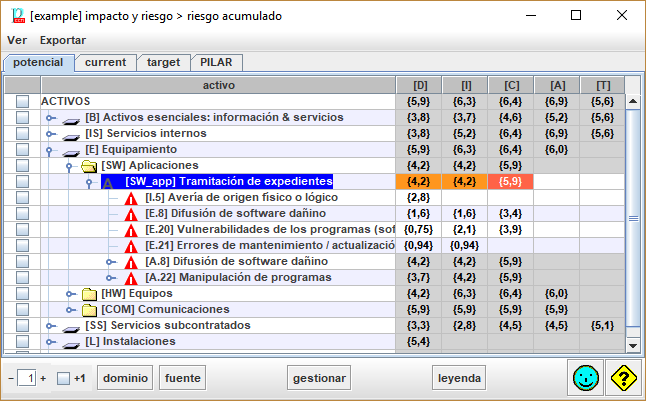Click the plus stepper to increase tree level
The width and height of the screenshot is (646, 401).
point(43,379)
